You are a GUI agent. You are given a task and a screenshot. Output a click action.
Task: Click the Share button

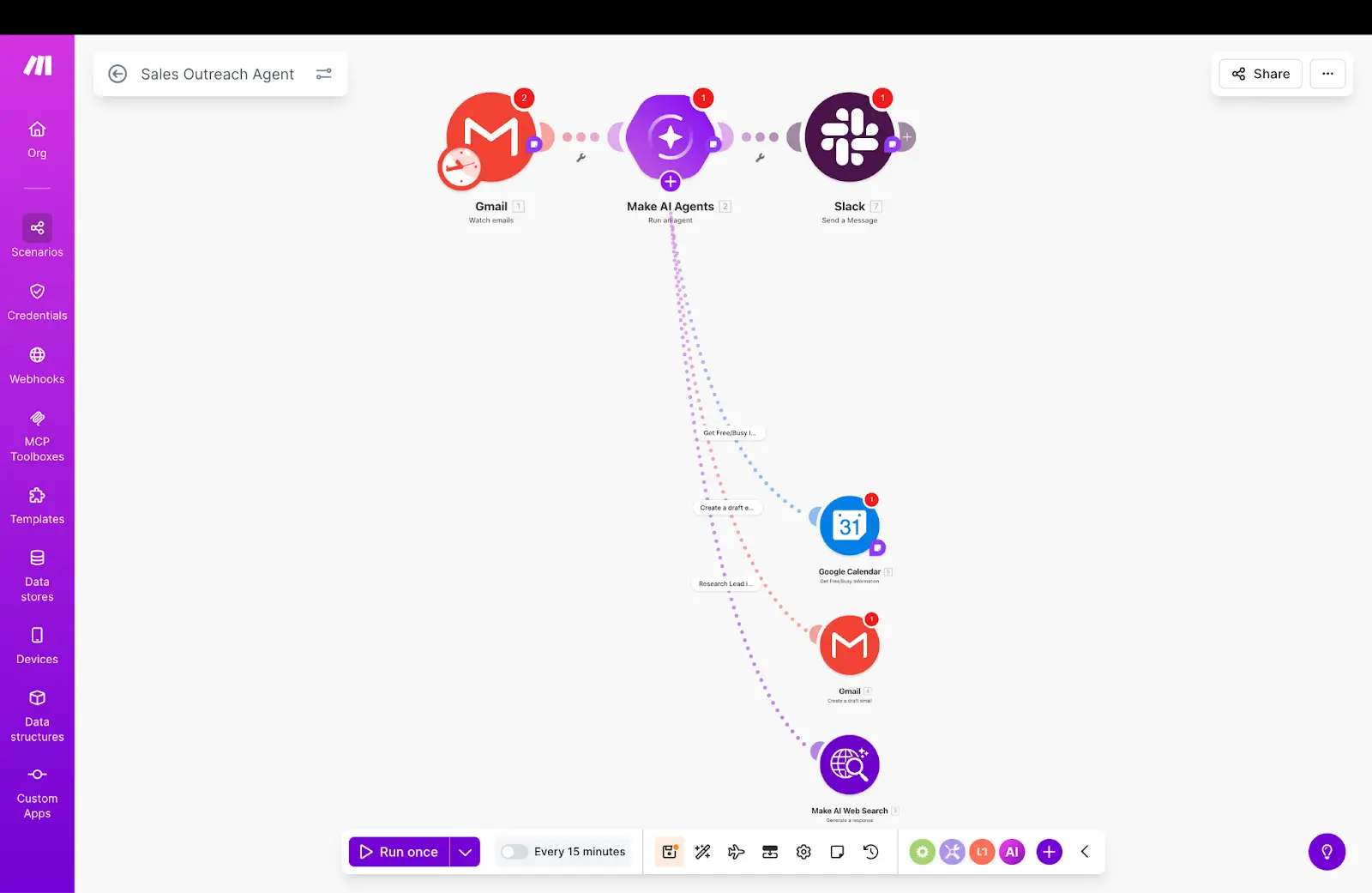1261,74
